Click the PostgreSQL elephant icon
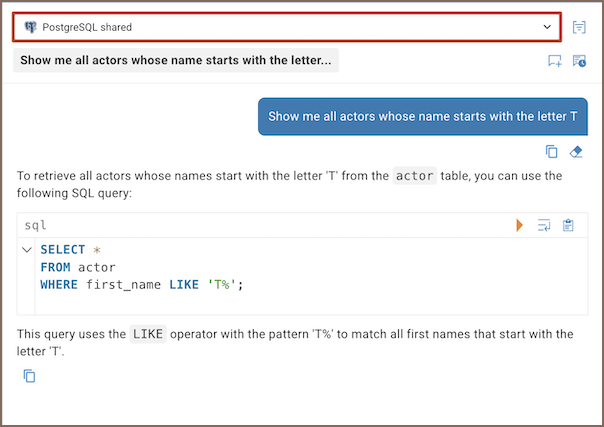The height and width of the screenshot is (427, 604). pyautogui.click(x=30, y=27)
